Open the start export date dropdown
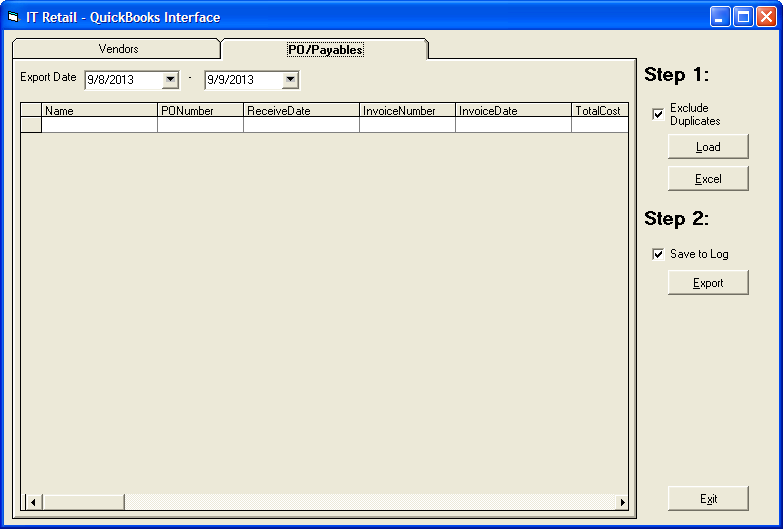The image size is (783, 529). click(170, 79)
